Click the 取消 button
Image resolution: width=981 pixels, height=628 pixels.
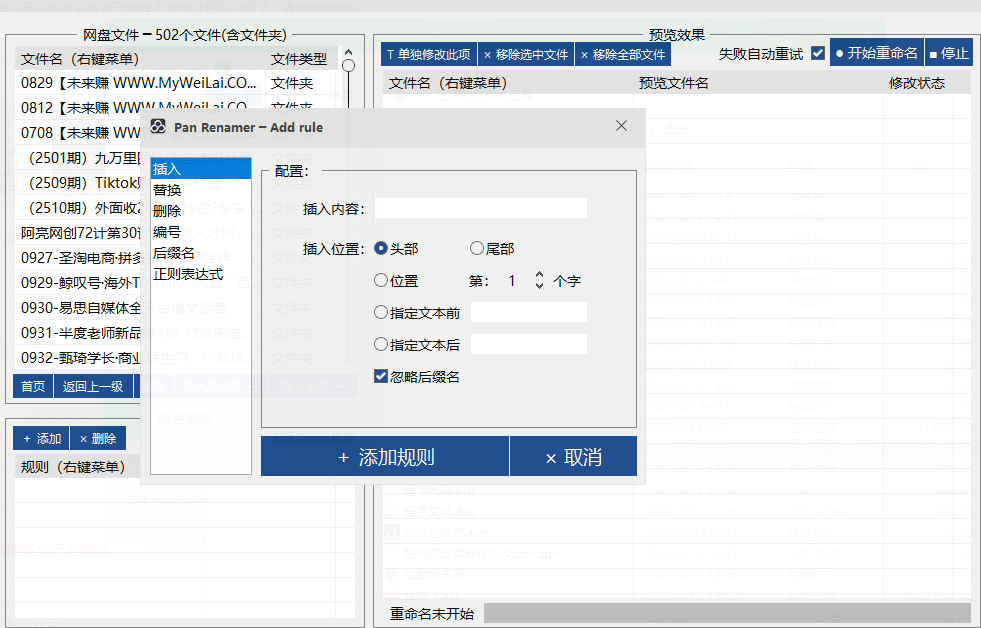click(573, 457)
